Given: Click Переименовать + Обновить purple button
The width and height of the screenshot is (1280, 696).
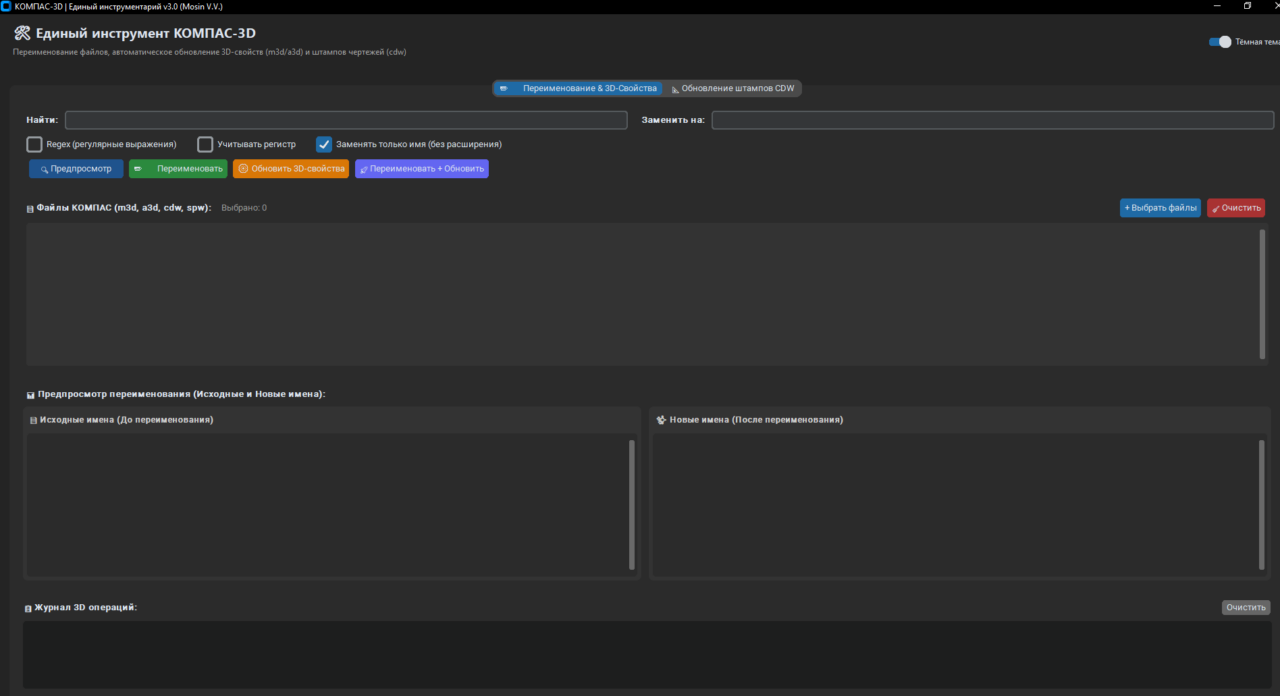Looking at the screenshot, I should click(422, 169).
